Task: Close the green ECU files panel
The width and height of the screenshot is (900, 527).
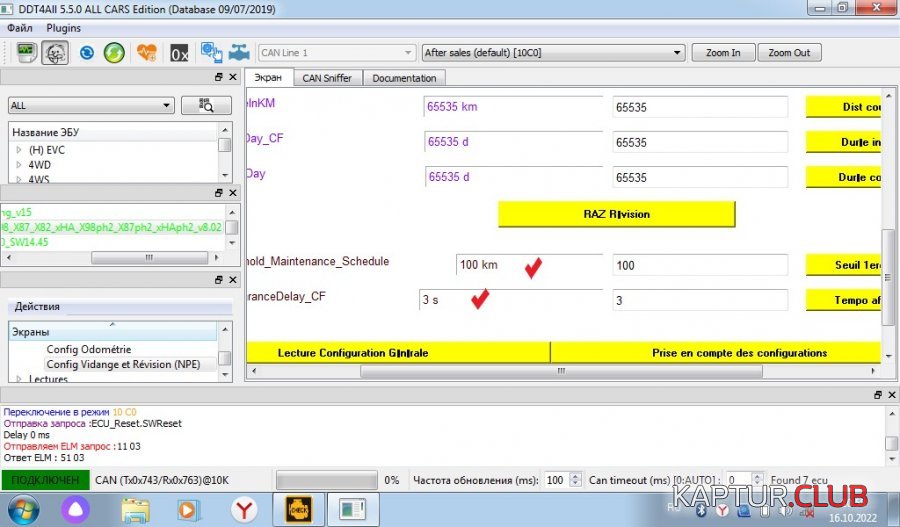Action: pyautogui.click(x=232, y=193)
